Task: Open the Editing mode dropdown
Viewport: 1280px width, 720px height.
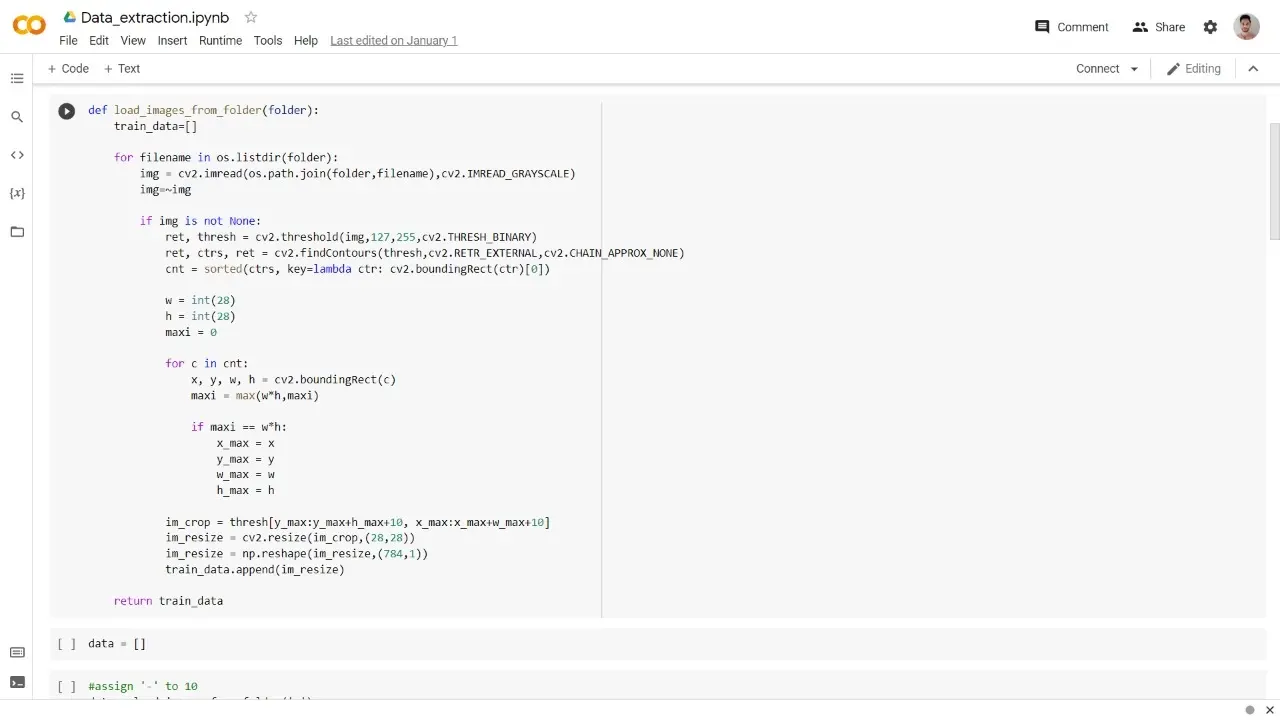Action: coord(1193,69)
